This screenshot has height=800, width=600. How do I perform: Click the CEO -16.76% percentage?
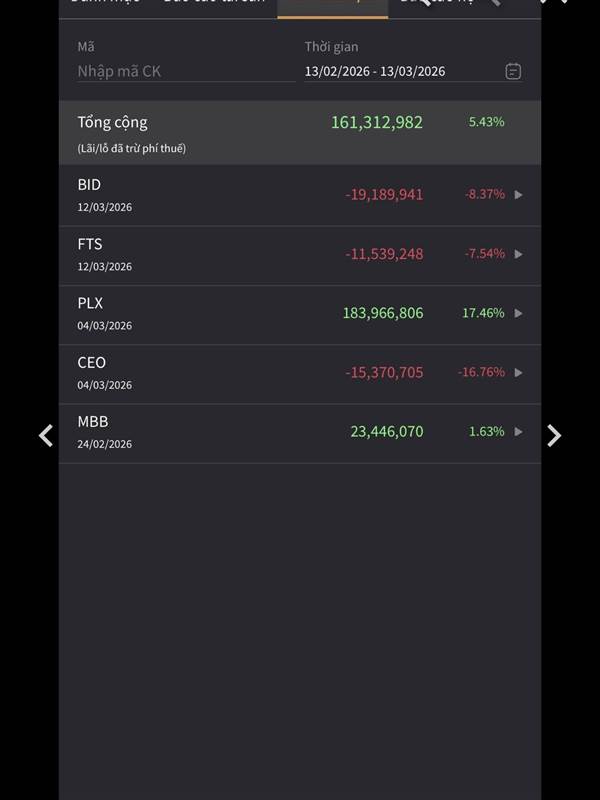481,372
